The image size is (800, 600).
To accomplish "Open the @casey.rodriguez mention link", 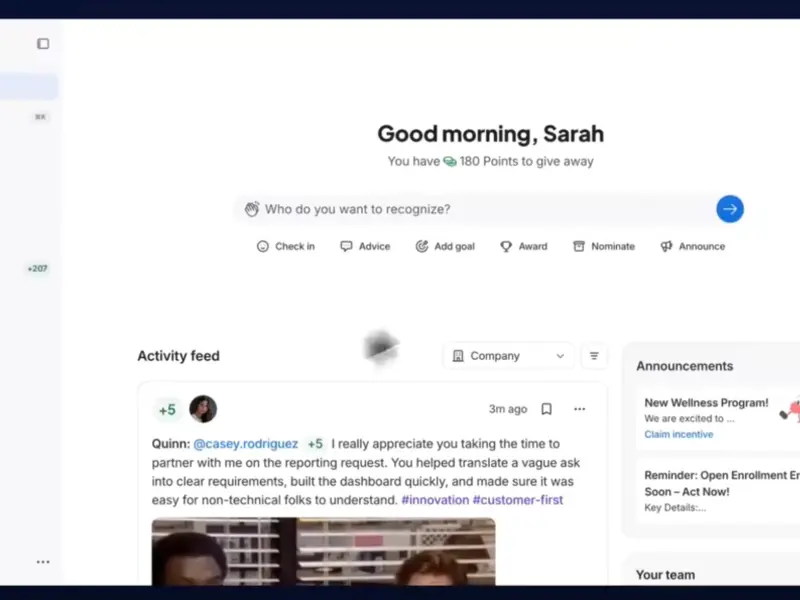I will (x=245, y=444).
